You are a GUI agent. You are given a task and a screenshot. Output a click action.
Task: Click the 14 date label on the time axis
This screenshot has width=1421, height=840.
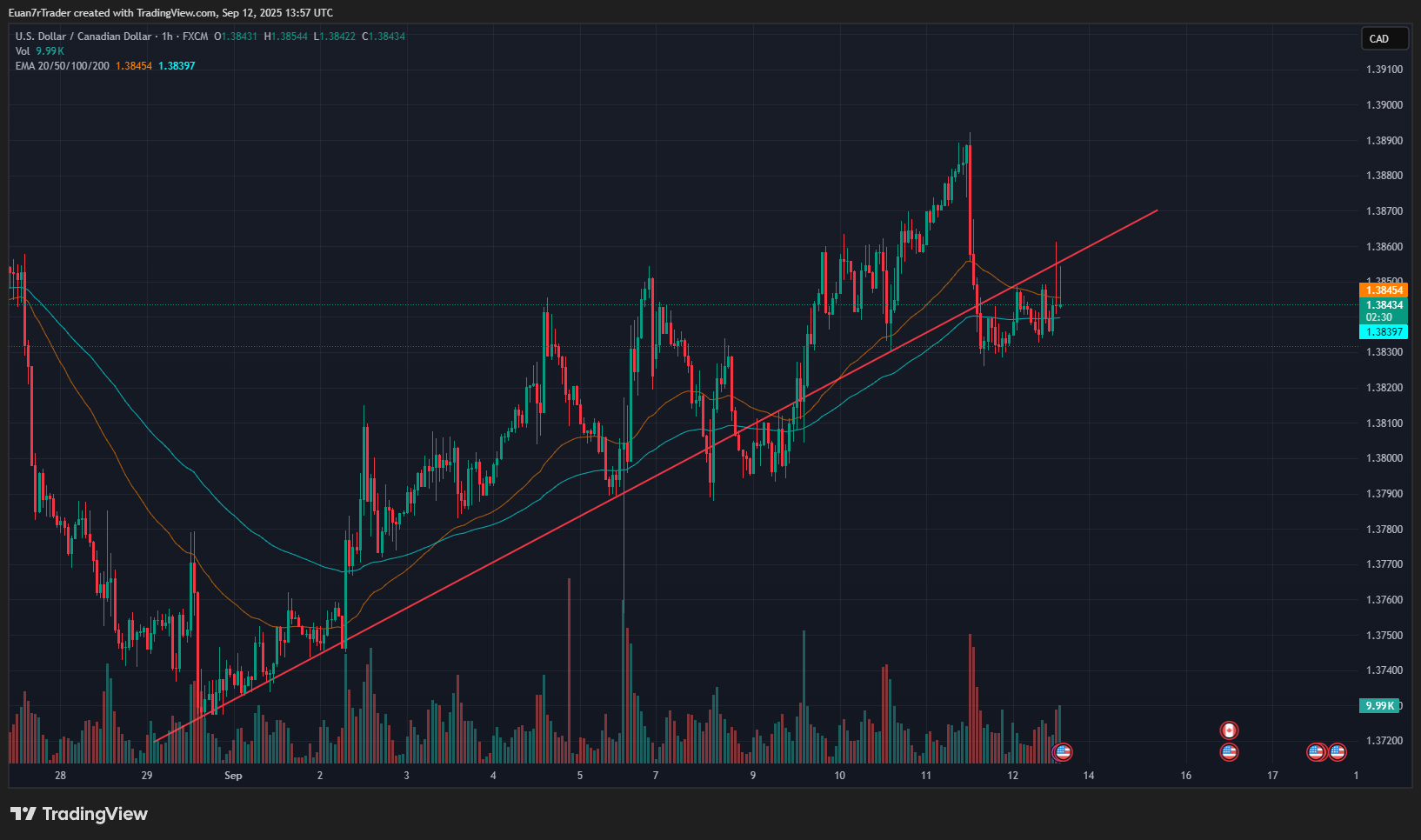click(1089, 776)
